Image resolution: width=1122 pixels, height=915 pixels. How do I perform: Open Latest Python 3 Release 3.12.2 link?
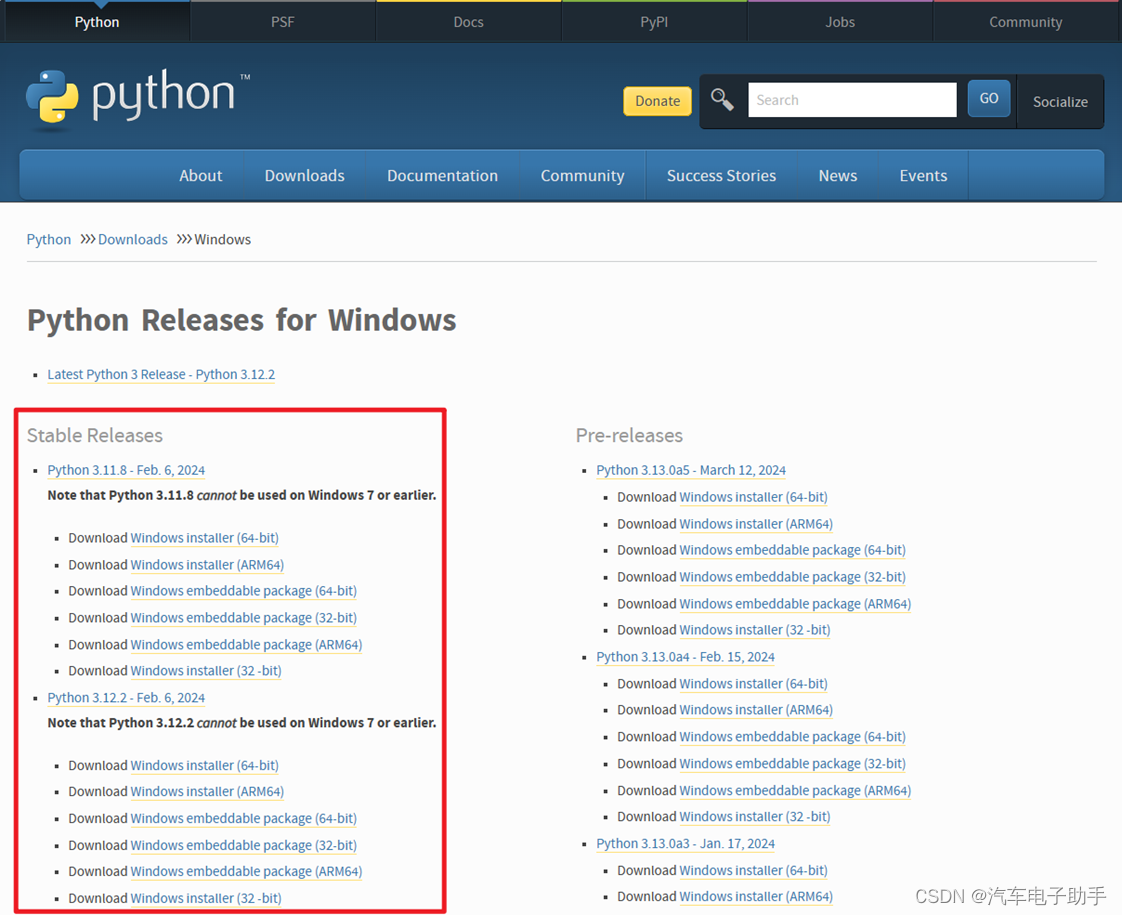tap(161, 374)
